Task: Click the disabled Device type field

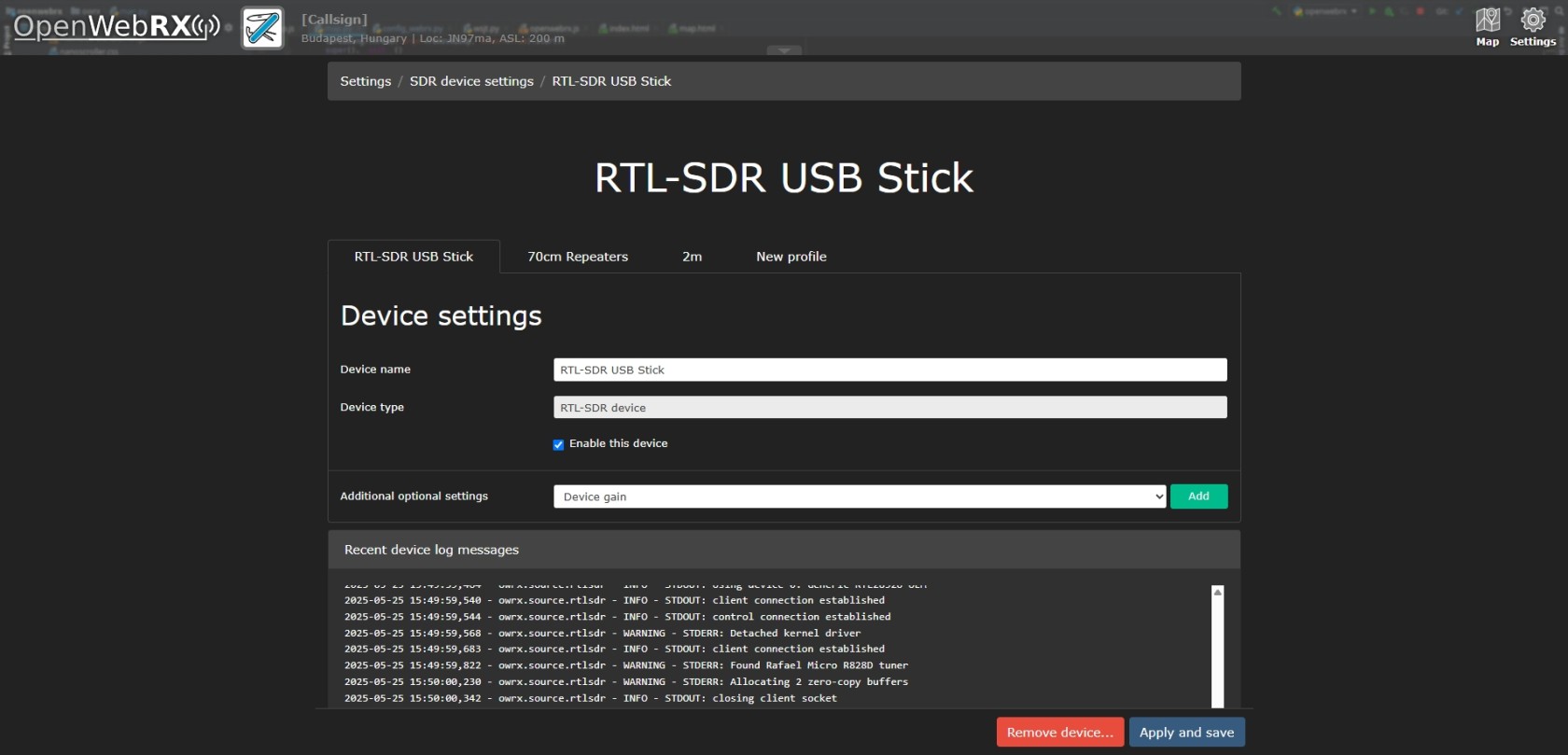Action: click(x=890, y=408)
